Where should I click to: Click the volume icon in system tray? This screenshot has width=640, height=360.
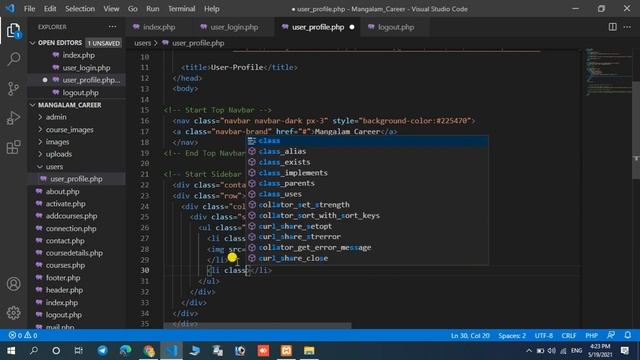click(551, 351)
